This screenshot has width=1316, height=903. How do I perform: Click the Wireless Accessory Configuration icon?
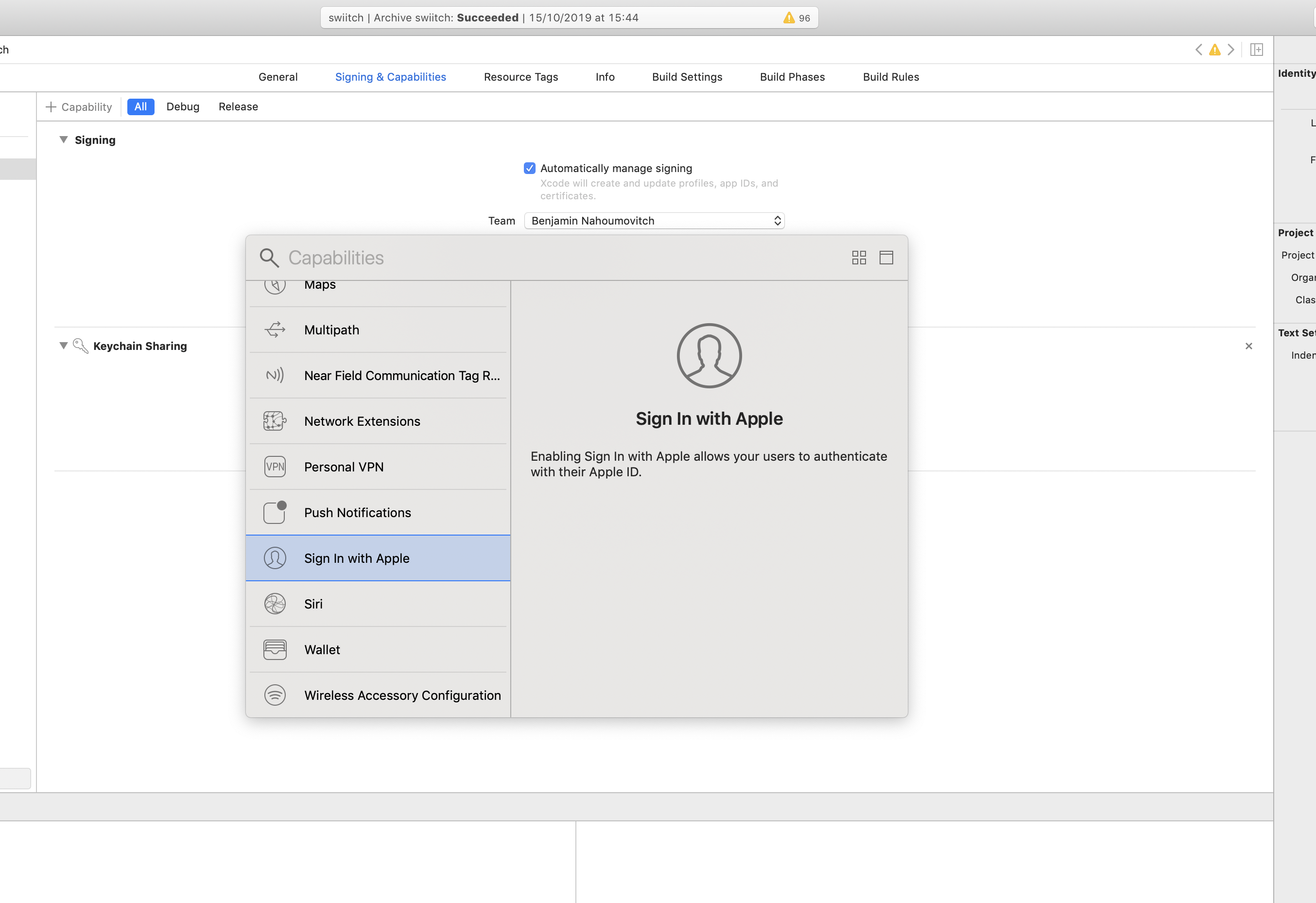(275, 695)
